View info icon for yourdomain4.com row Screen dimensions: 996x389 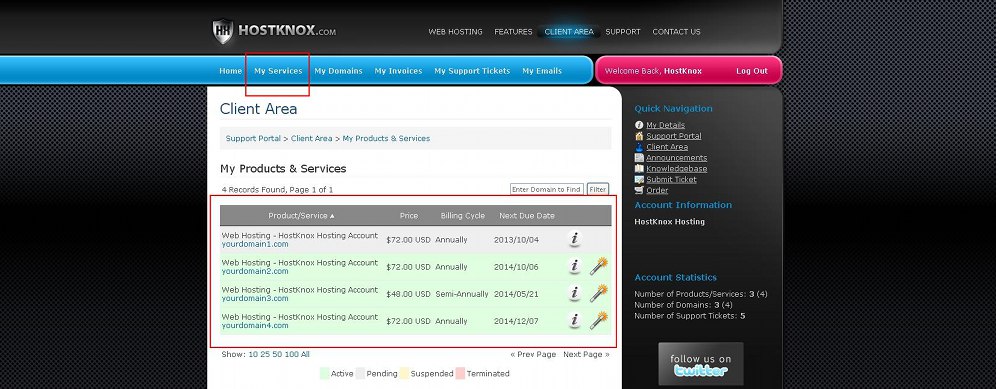pos(574,321)
